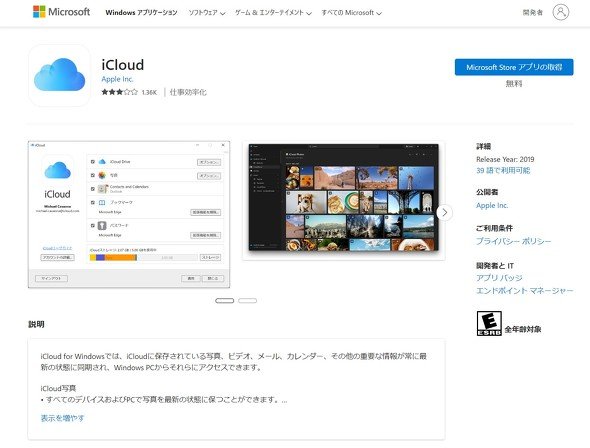Screen dimensions: 590x448
Task: Expand the ソフトウェア dropdown menu
Action: 207,13
